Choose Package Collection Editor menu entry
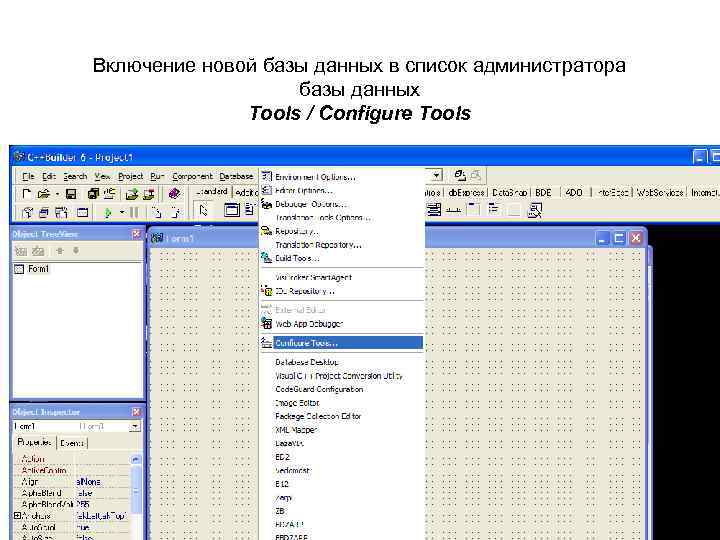Viewport: 720px width, 540px height. point(342,416)
